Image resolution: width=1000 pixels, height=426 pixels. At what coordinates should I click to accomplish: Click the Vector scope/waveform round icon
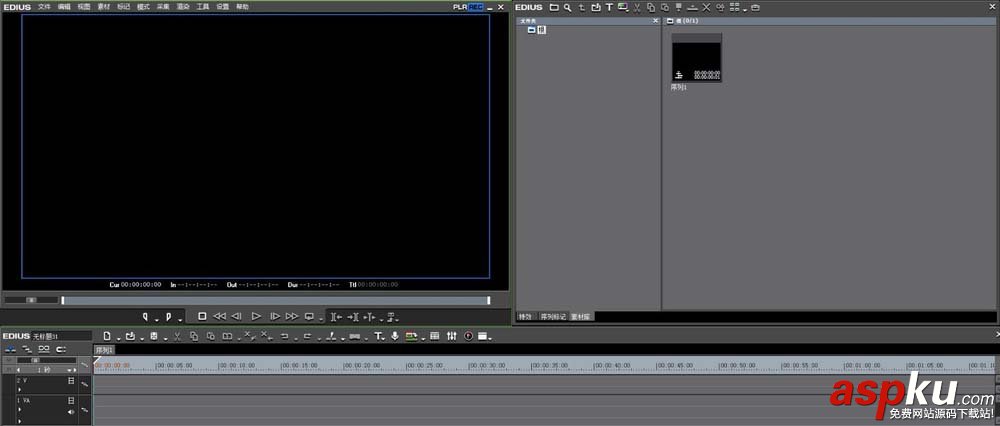tap(468, 336)
